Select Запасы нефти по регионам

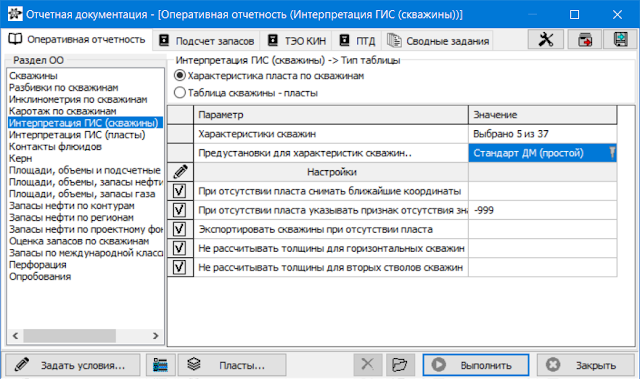click(x=71, y=217)
